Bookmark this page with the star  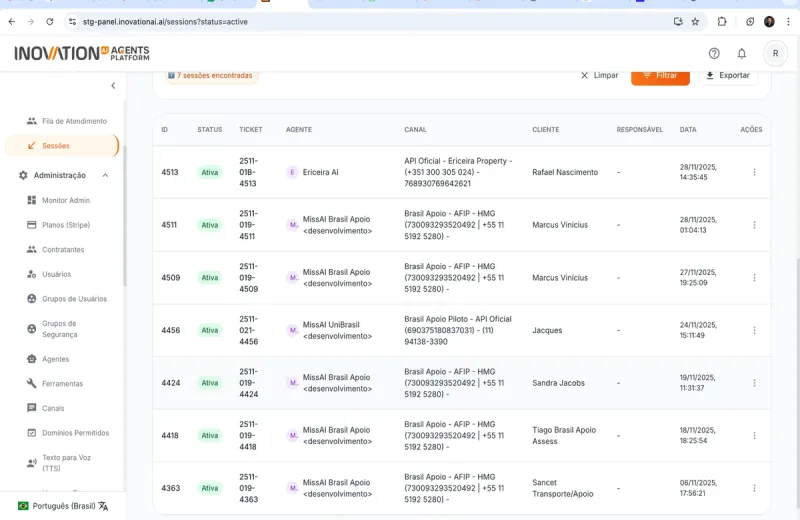[695, 22]
